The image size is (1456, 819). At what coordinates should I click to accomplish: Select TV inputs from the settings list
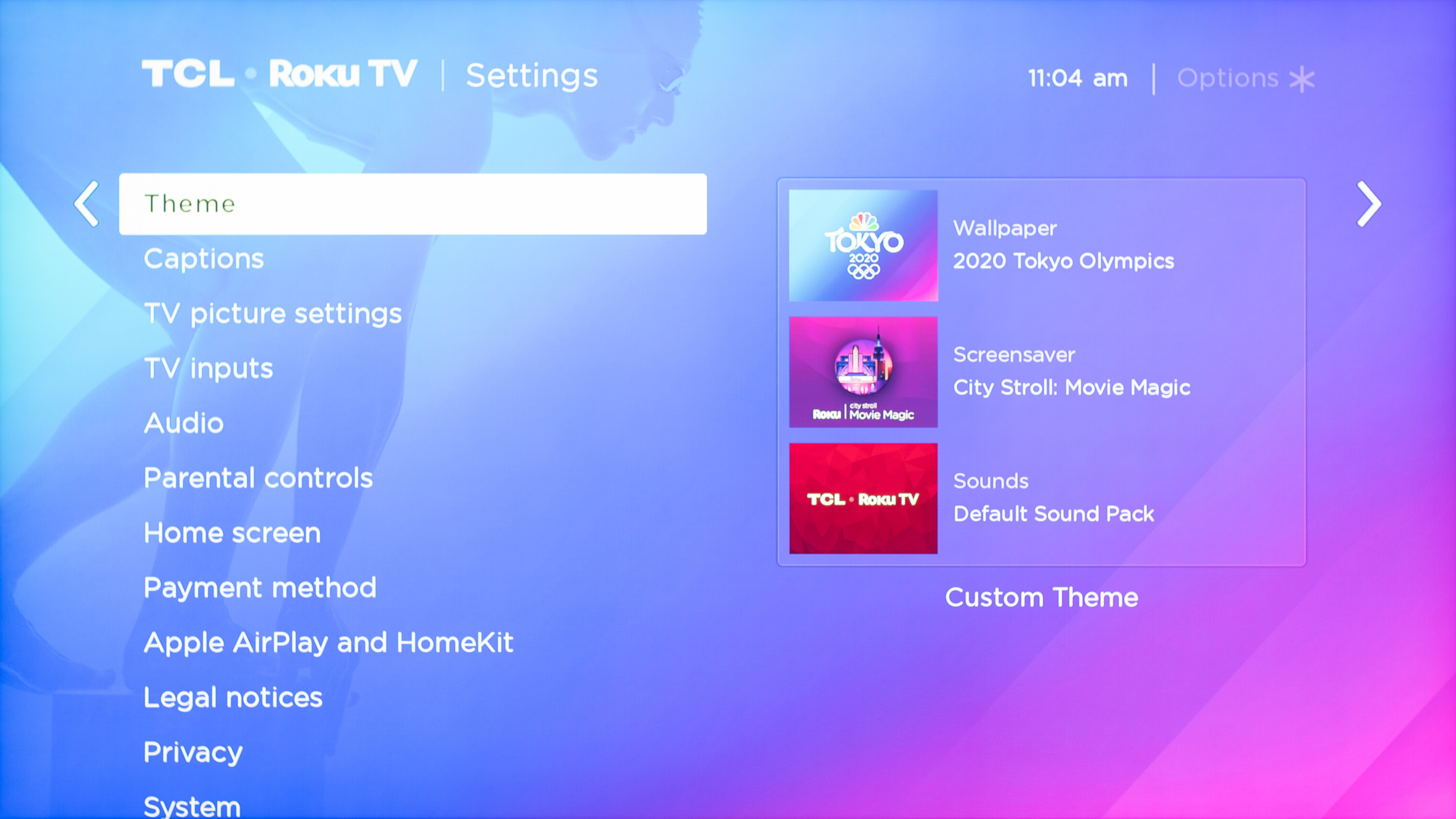tap(208, 369)
